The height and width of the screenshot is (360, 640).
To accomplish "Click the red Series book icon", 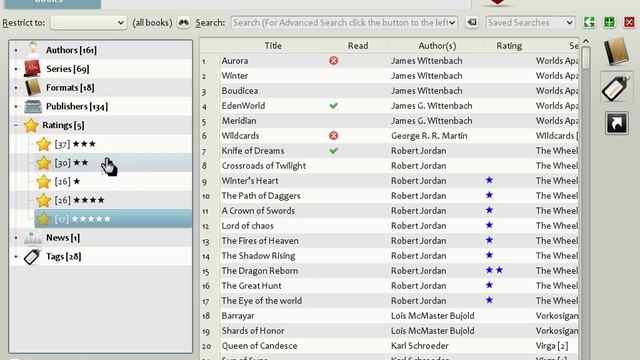I will 33,69.
